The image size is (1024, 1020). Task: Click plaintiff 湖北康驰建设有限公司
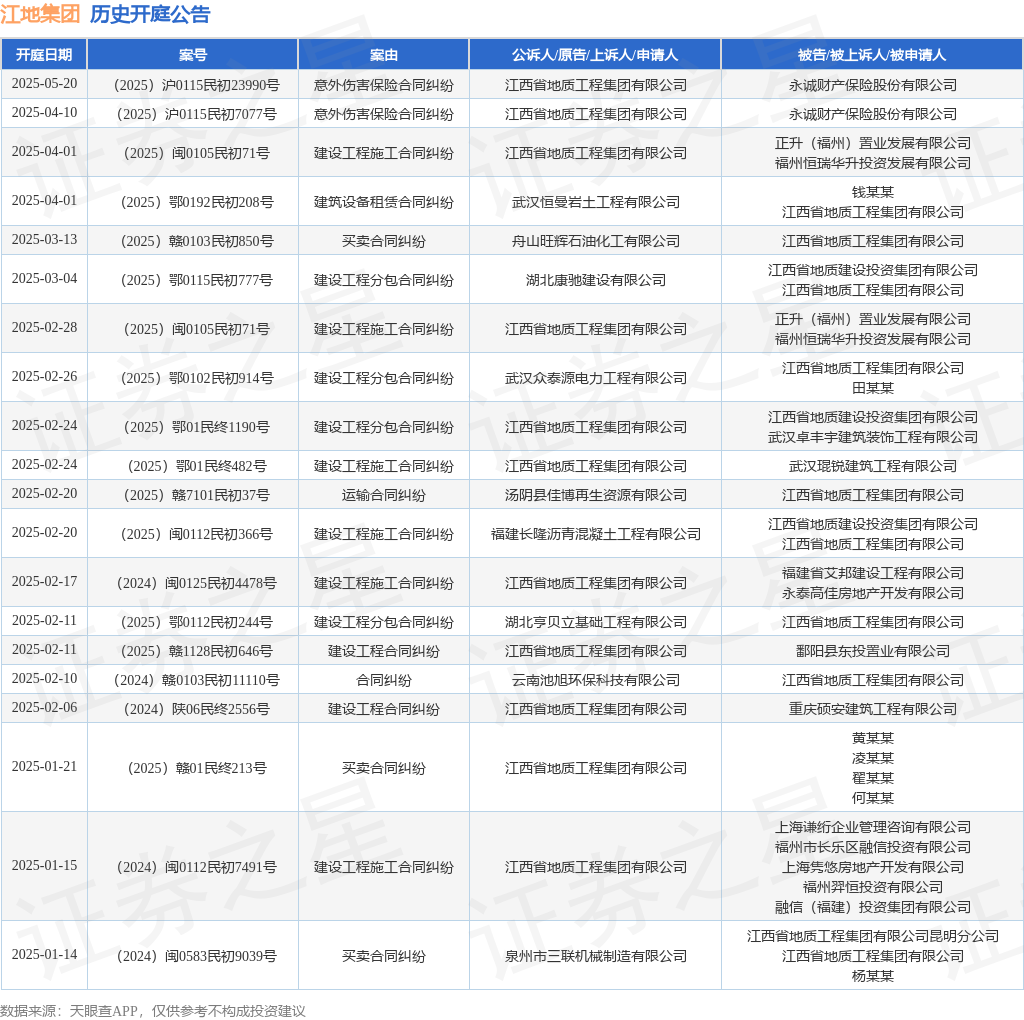[596, 280]
